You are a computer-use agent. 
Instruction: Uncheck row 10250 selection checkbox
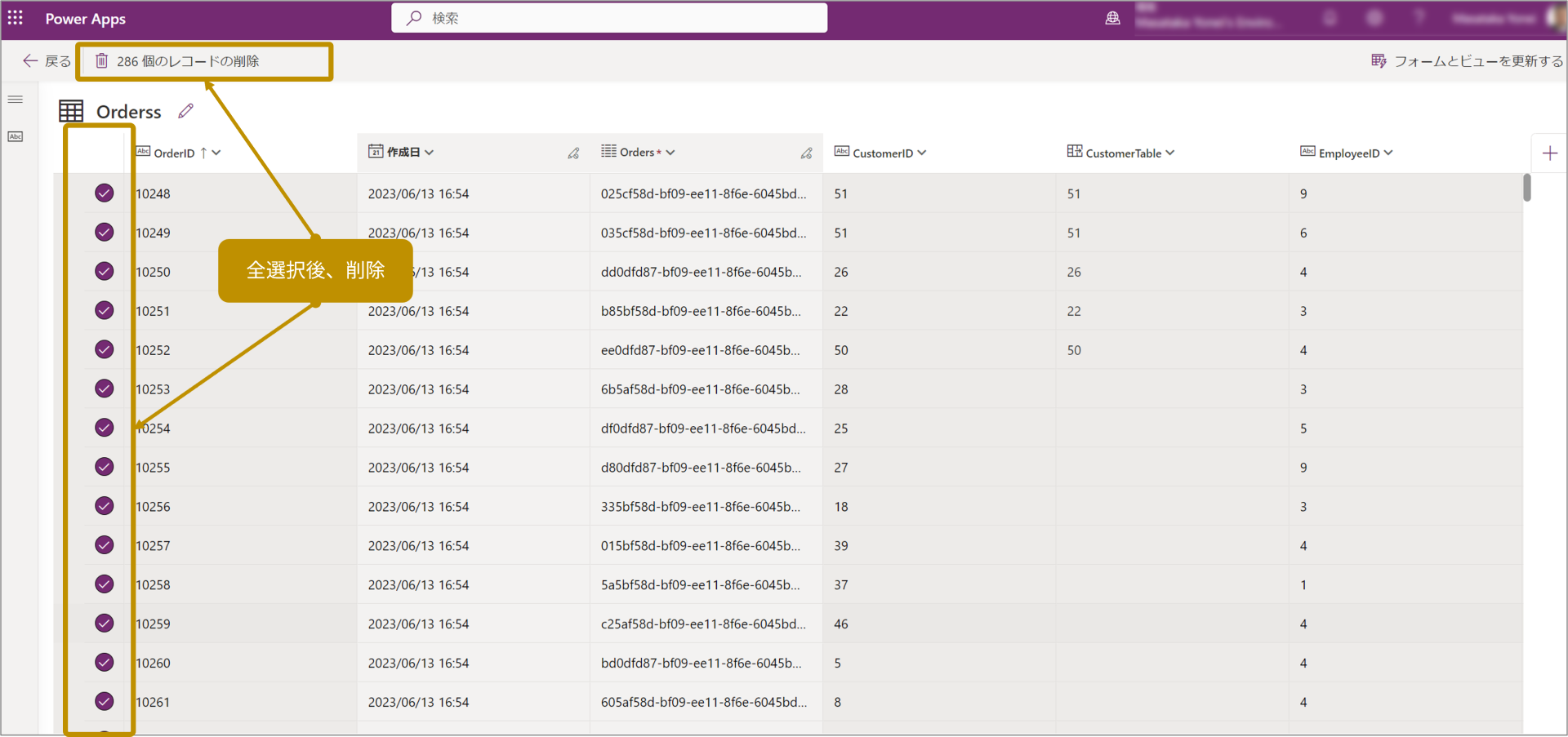(x=105, y=272)
